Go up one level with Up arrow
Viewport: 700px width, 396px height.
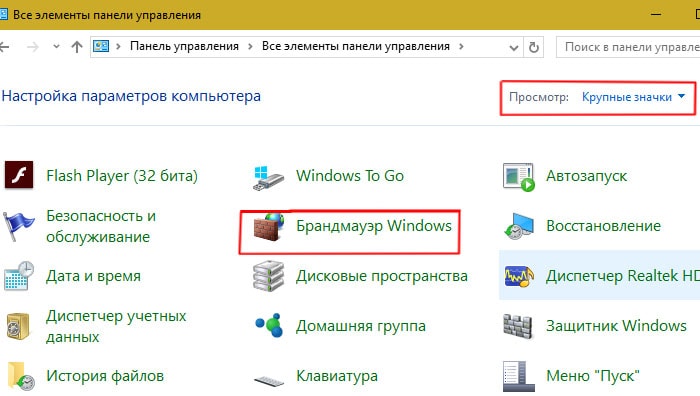point(77,46)
